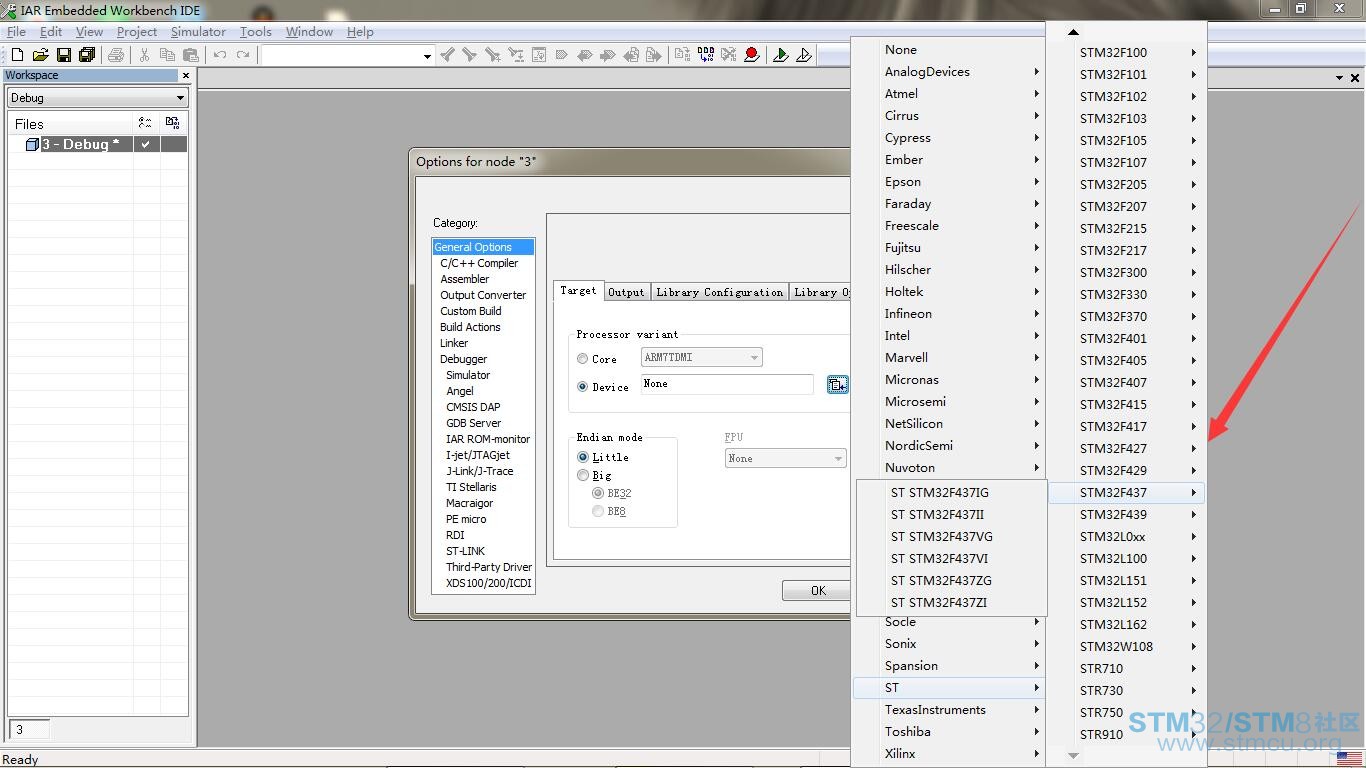
Task: Click the Download and Debug icon
Action: point(781,55)
